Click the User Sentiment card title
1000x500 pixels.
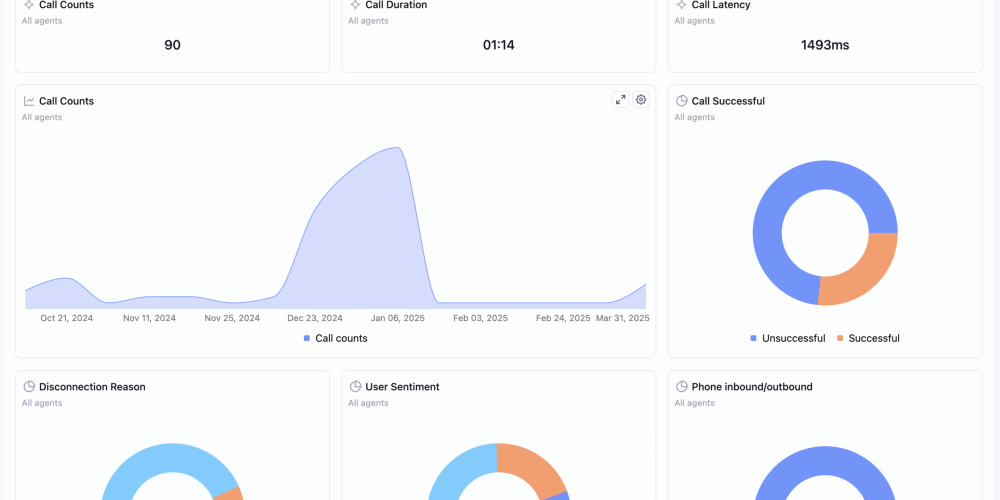pyautogui.click(x=402, y=386)
